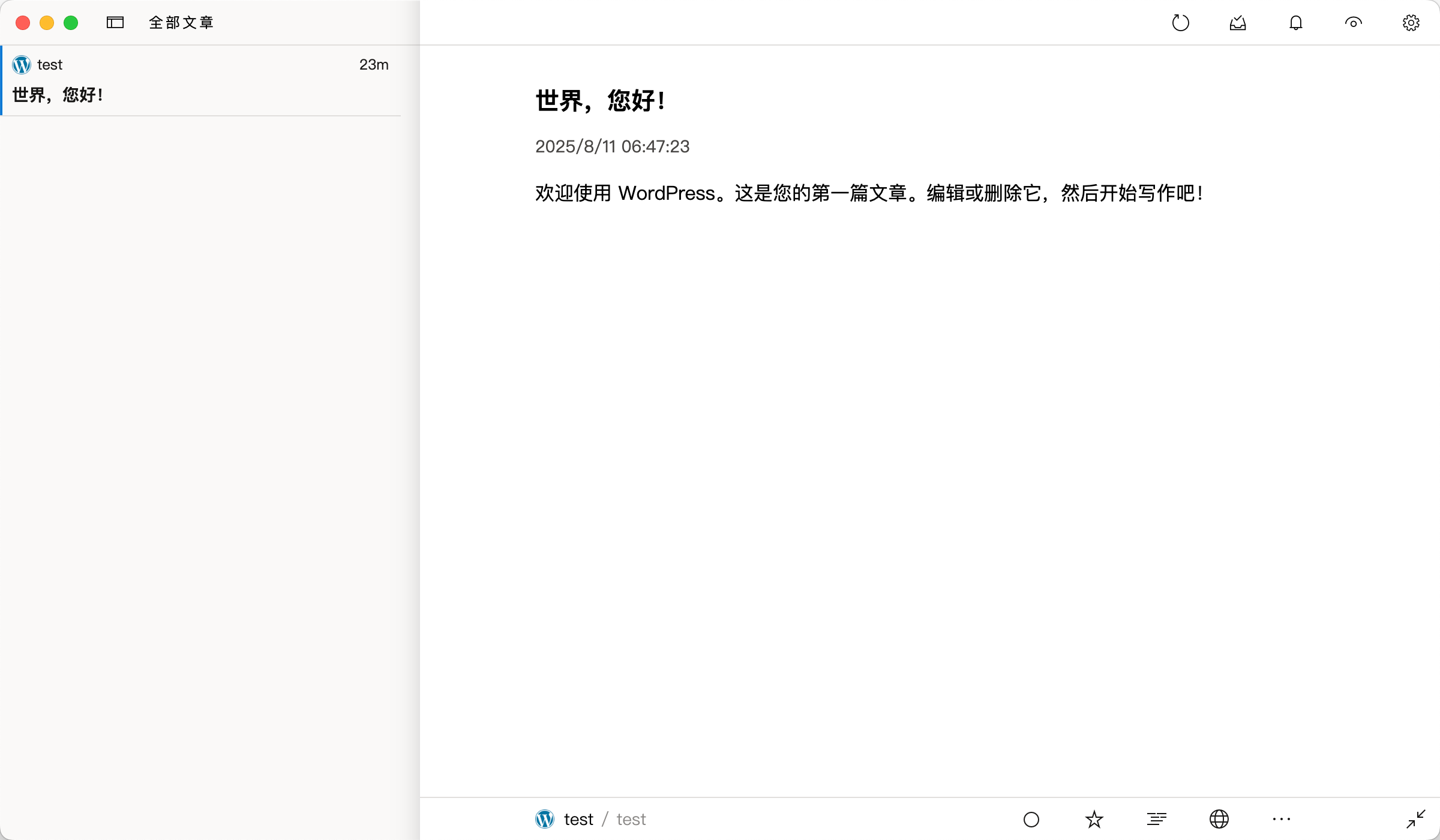
Task: Open the more options ellipsis menu
Action: [x=1281, y=819]
